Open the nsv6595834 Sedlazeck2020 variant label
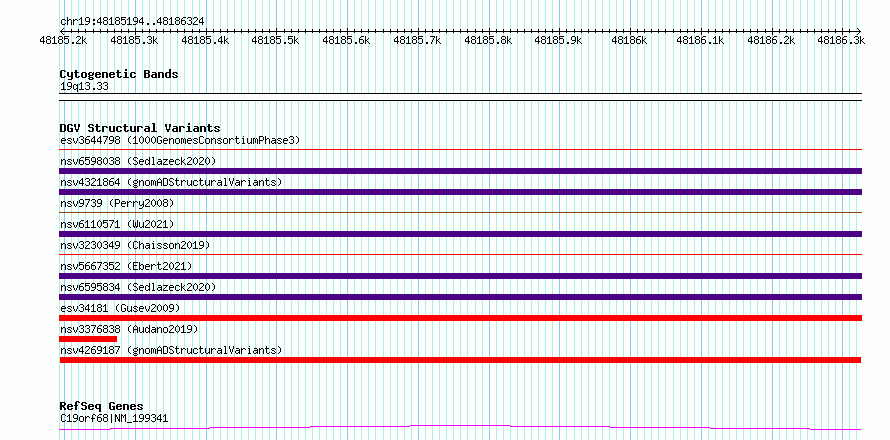 (x=138, y=287)
